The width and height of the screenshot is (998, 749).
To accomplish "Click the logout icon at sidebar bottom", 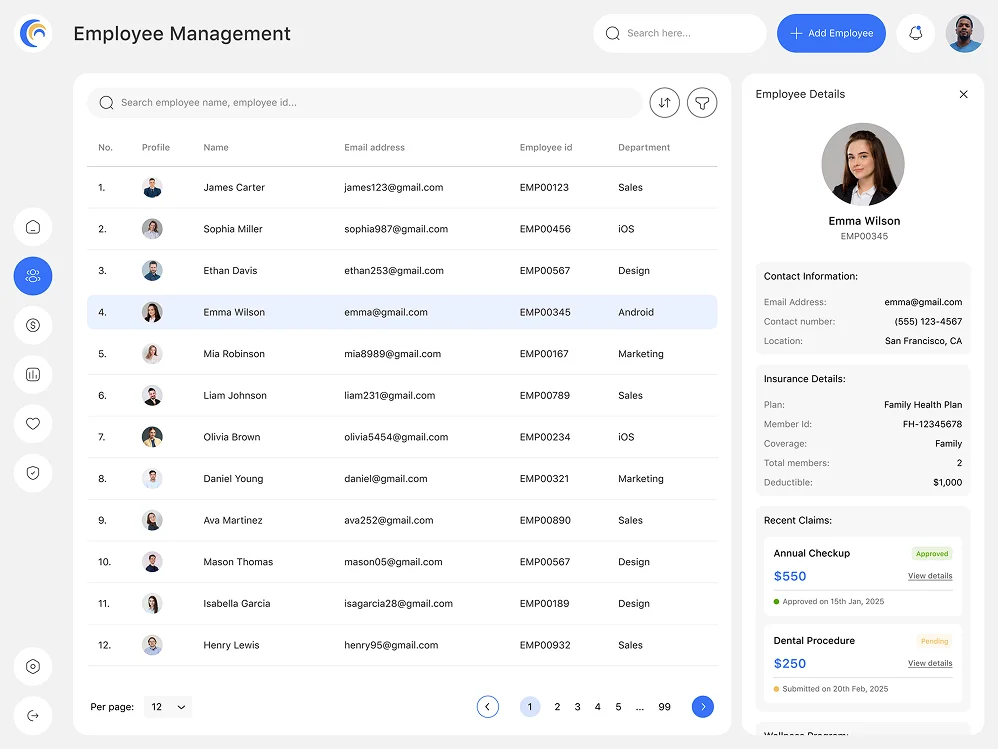I will pos(33,715).
